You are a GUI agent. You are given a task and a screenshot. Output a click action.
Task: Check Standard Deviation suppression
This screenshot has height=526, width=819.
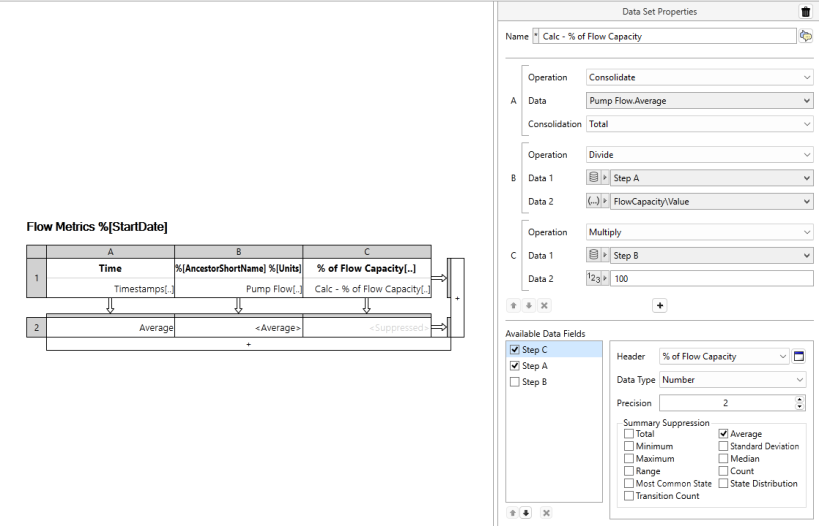click(x=723, y=446)
